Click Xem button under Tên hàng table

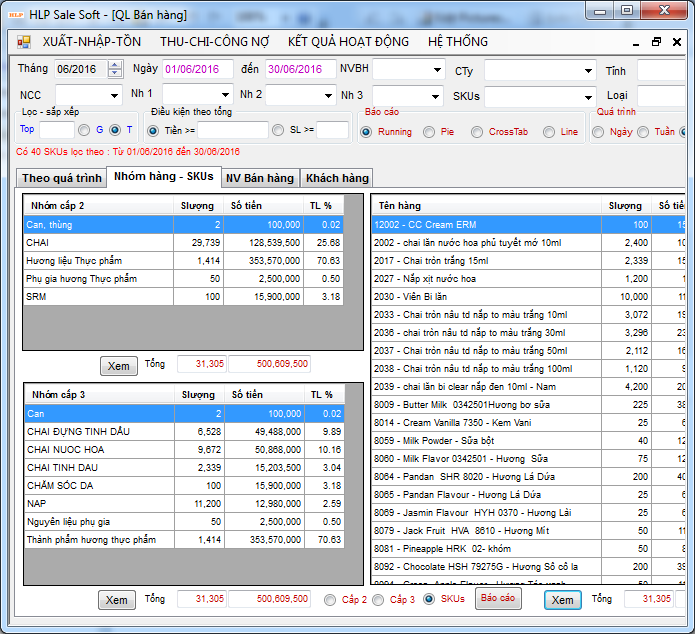tap(562, 600)
